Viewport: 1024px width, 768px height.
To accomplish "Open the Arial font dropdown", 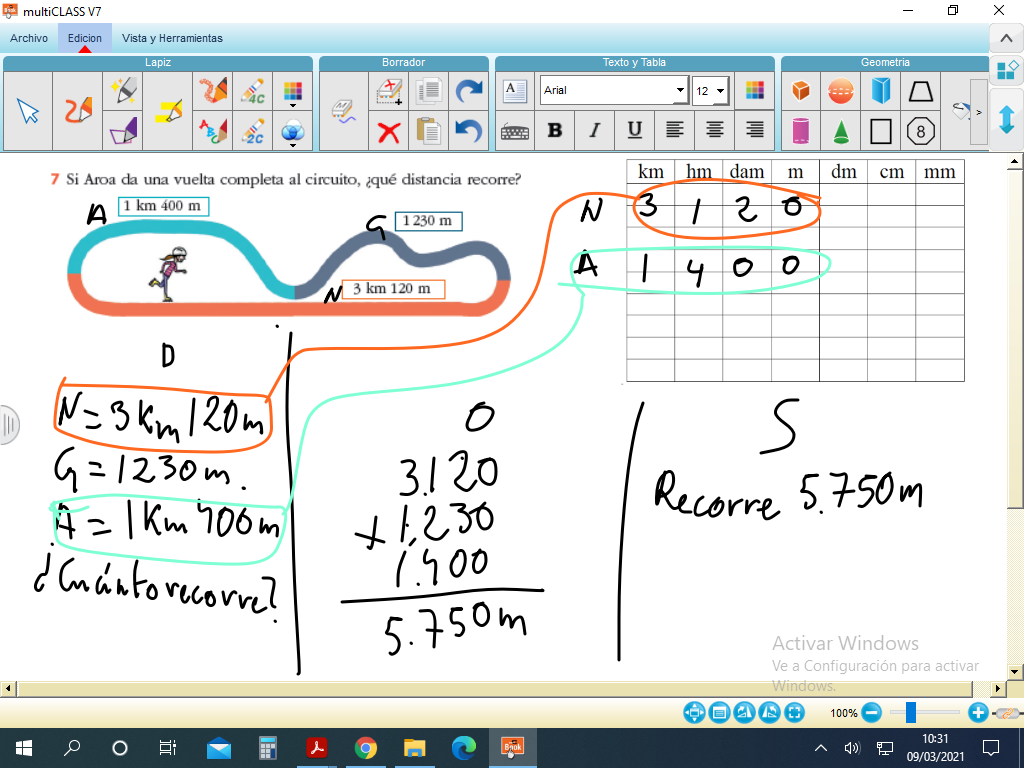I will (680, 90).
